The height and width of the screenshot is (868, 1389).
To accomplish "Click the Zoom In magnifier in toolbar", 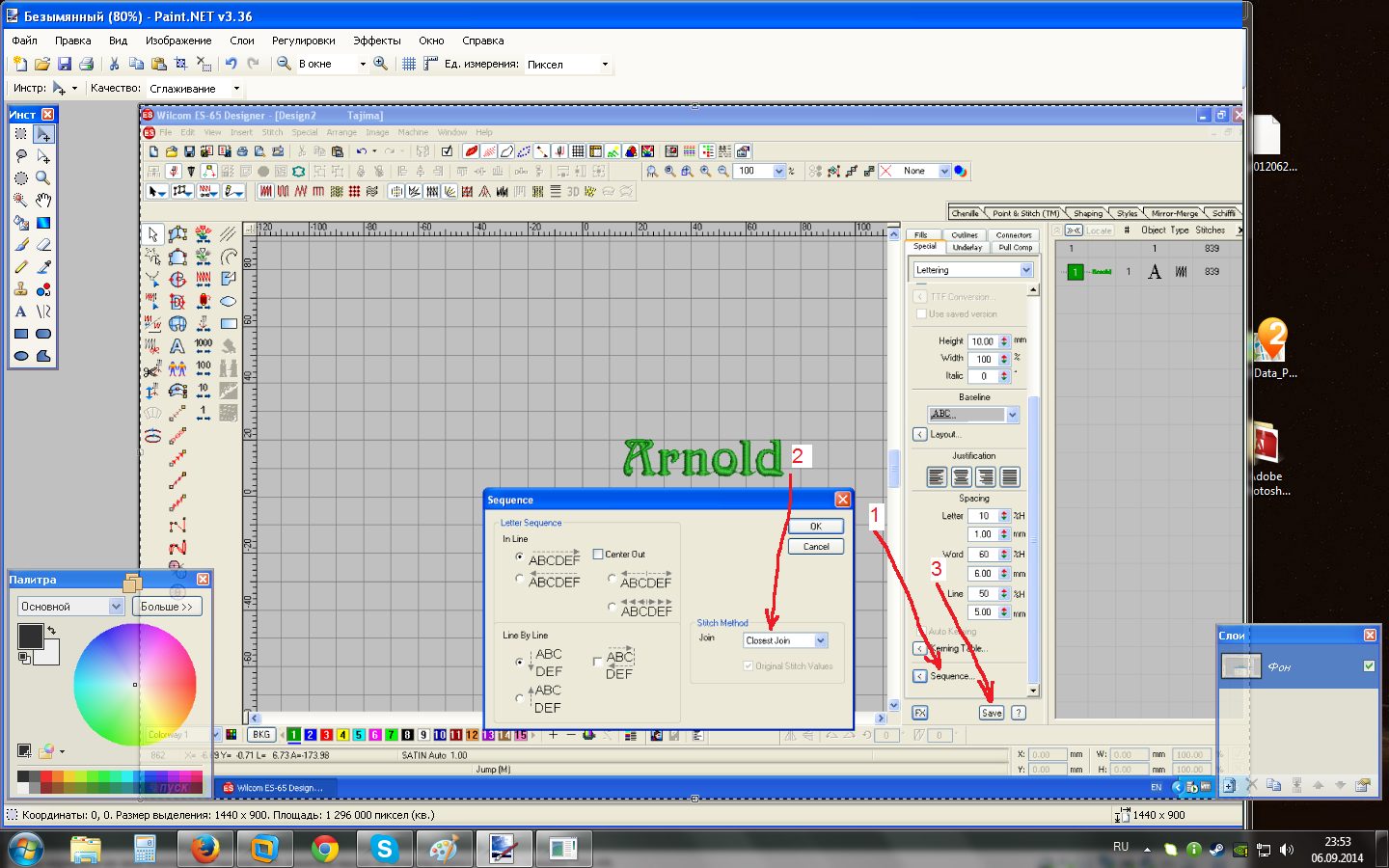I will coord(381,64).
